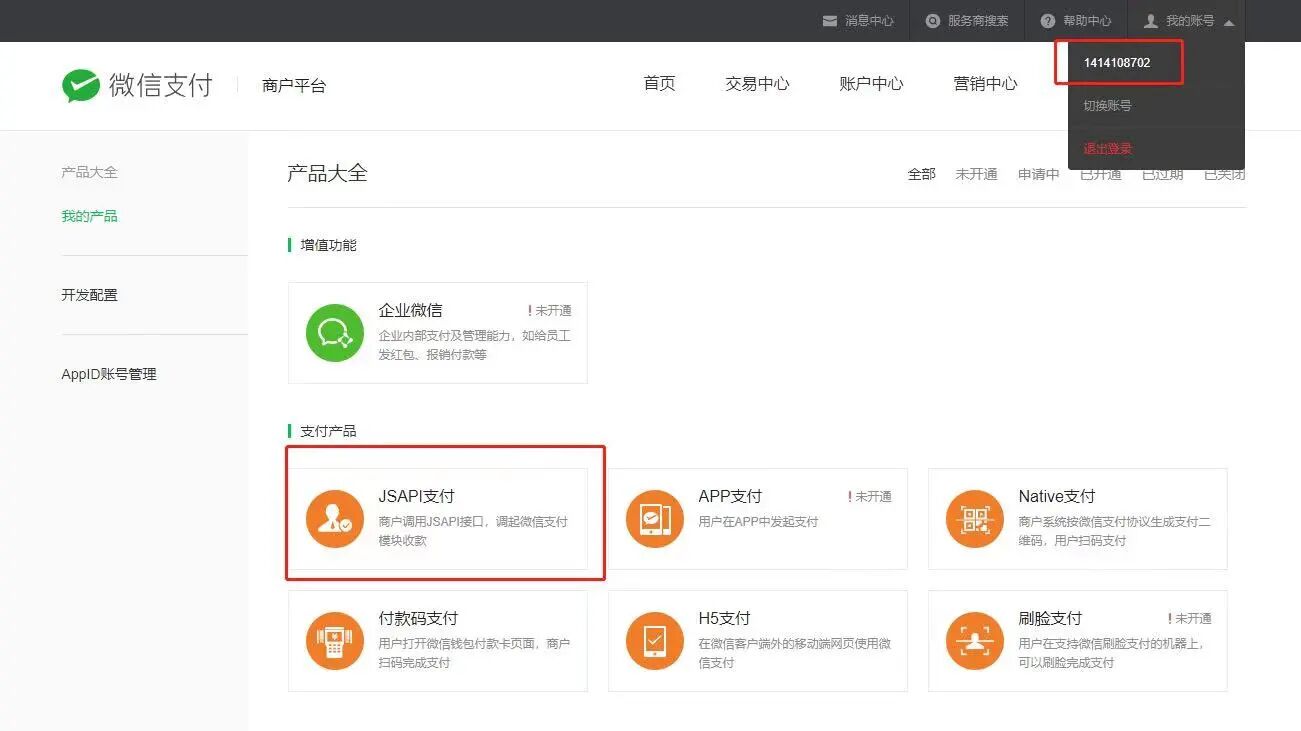Open 营销中心 in the top navigation
This screenshot has width=1301, height=731.
click(x=985, y=84)
